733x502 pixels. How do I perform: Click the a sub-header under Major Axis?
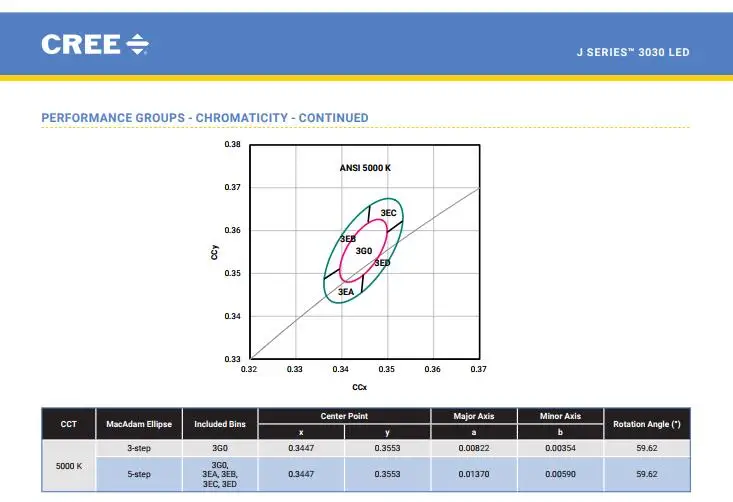474,432
